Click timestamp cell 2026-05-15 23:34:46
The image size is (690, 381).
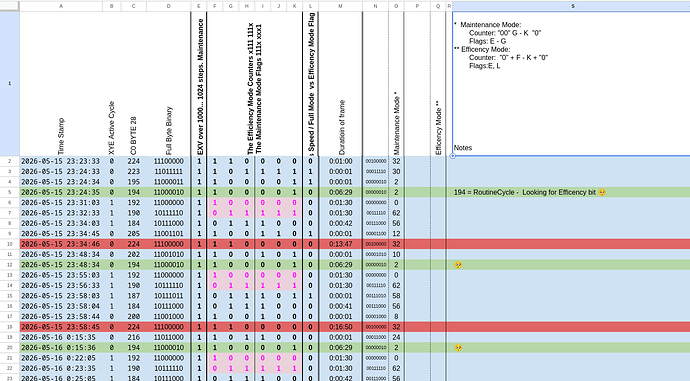(x=61, y=244)
